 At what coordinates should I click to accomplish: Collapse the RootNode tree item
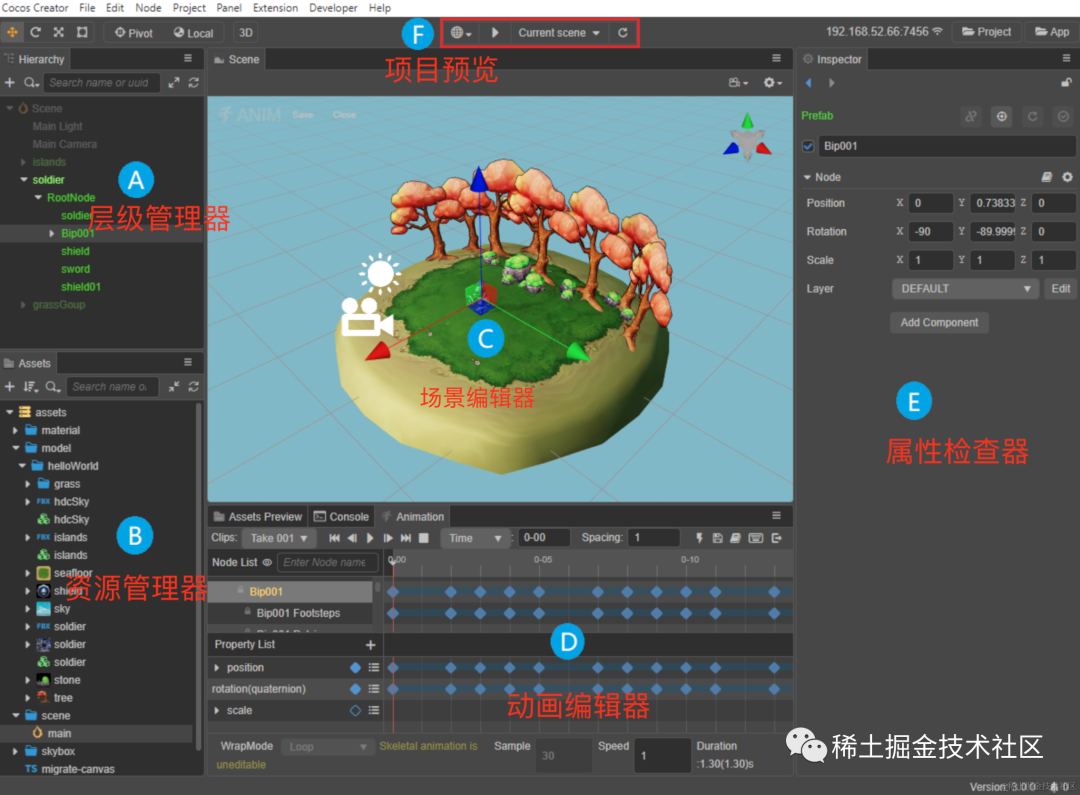pyautogui.click(x=39, y=198)
